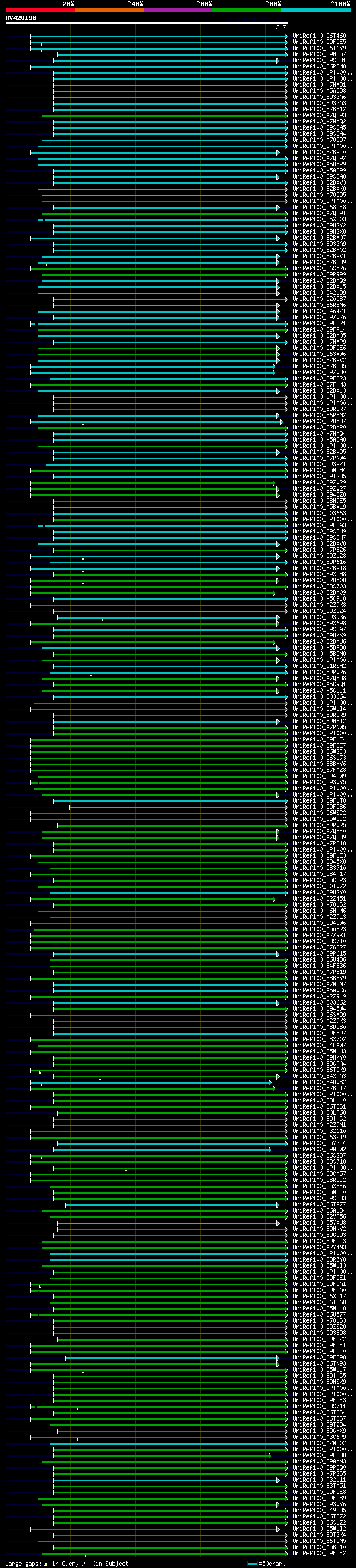Click the orange ~40% identity legend segment
This screenshot has width=356, height=1568.
tap(109, 10)
